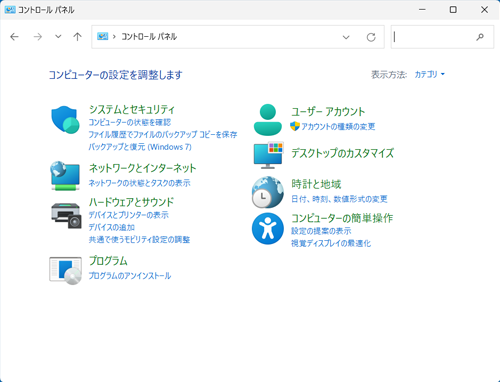500x382 pixels.
Task: Open the Programs disc icon
Action: click(65, 270)
